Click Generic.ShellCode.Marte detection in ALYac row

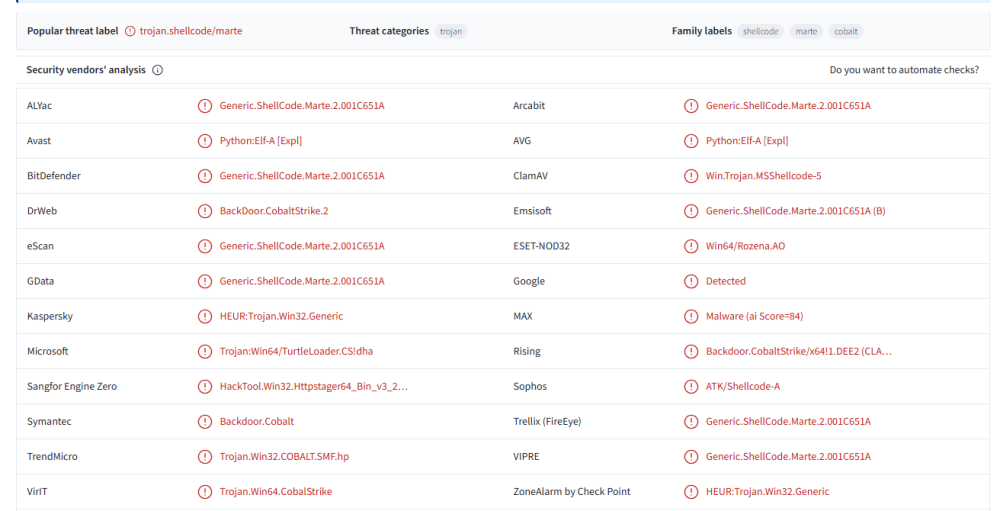point(302,106)
